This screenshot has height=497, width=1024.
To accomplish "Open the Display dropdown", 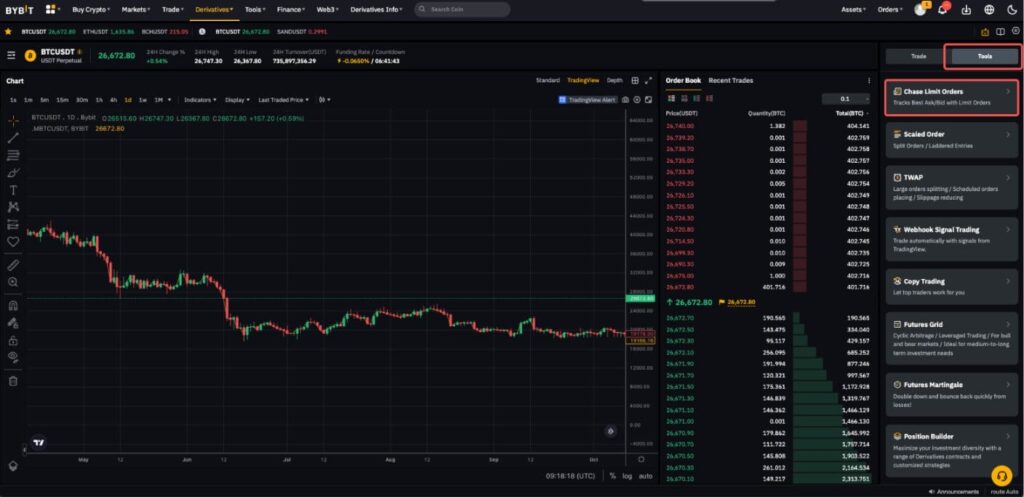I will [x=237, y=100].
